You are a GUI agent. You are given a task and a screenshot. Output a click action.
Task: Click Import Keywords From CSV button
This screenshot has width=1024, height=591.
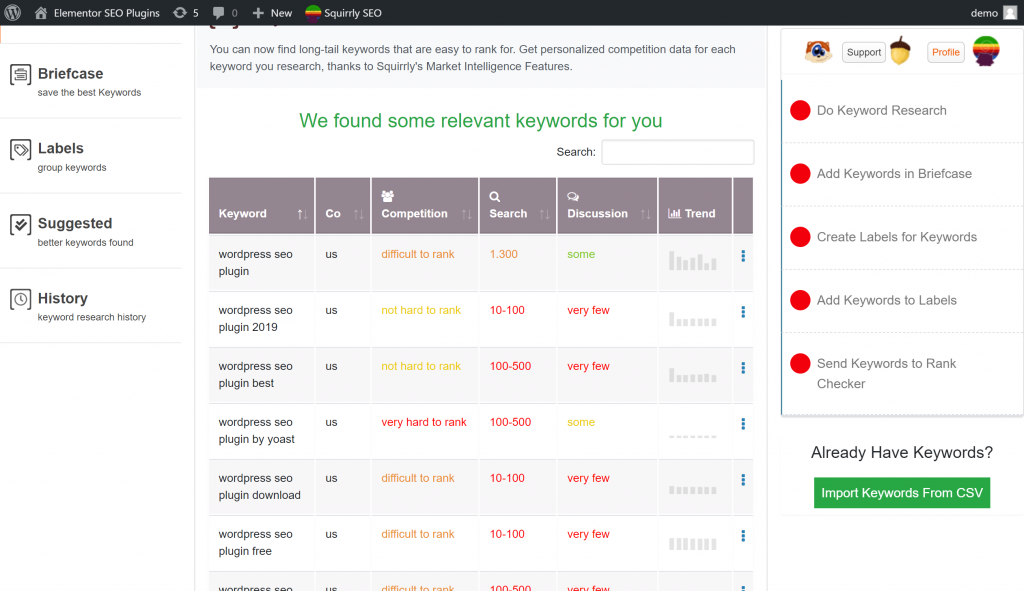[x=901, y=493]
